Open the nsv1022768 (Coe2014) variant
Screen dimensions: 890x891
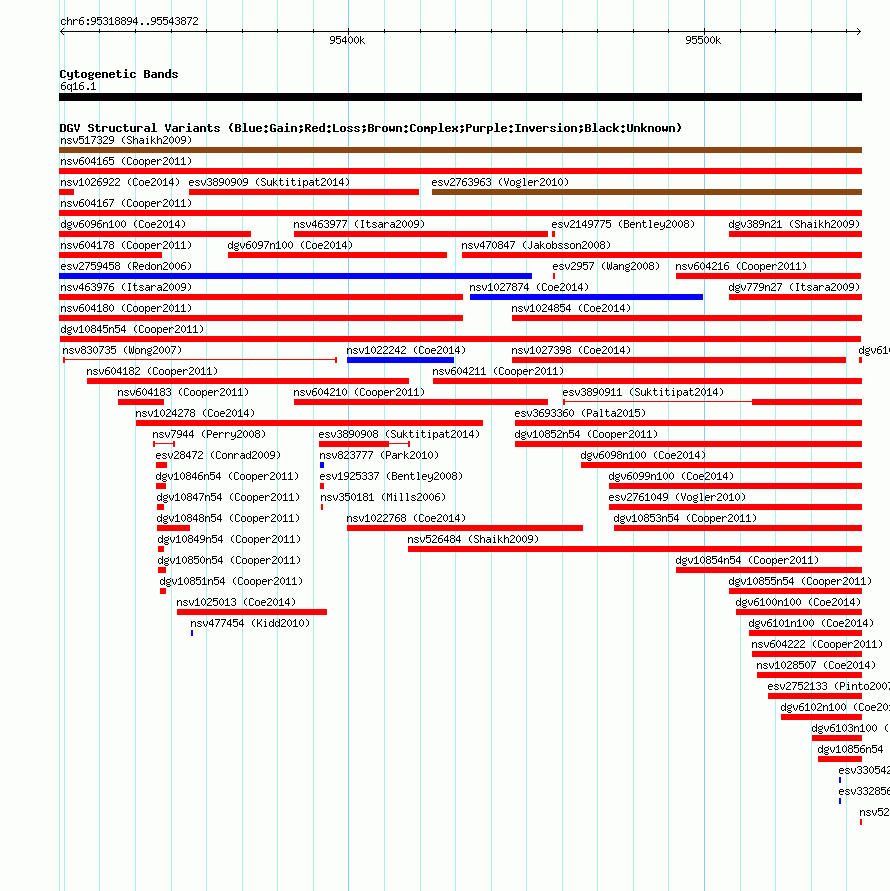[406, 519]
